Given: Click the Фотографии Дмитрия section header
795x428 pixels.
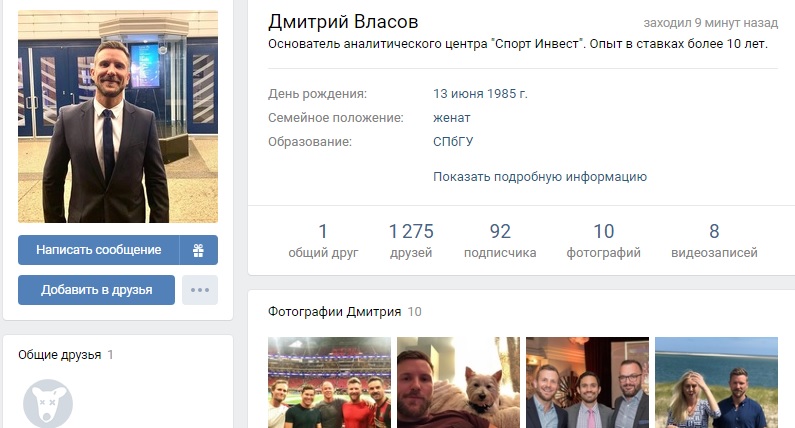Looking at the screenshot, I should pos(335,311).
